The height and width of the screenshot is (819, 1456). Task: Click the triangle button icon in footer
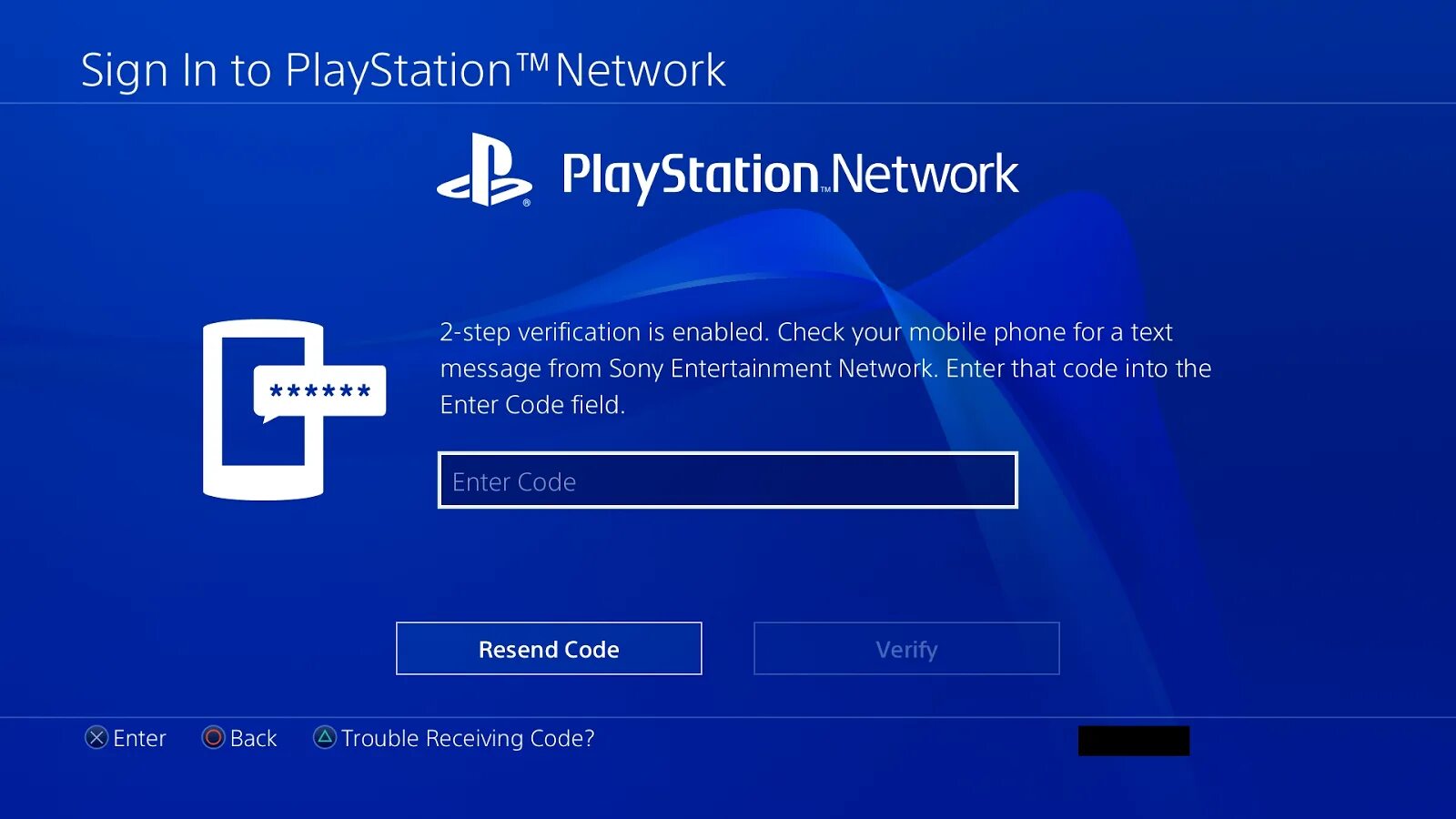point(325,737)
